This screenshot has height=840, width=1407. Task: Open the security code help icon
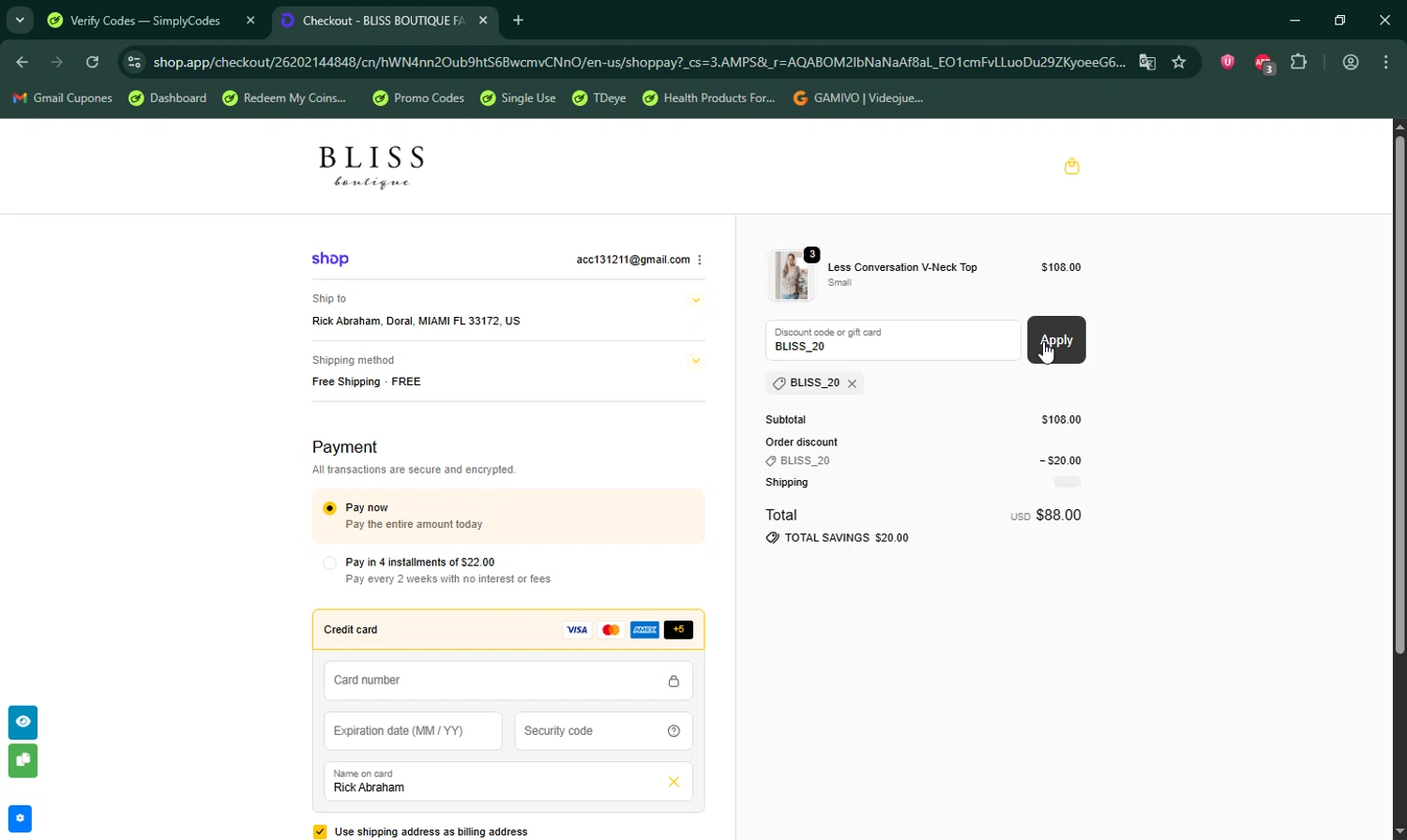pyautogui.click(x=673, y=731)
